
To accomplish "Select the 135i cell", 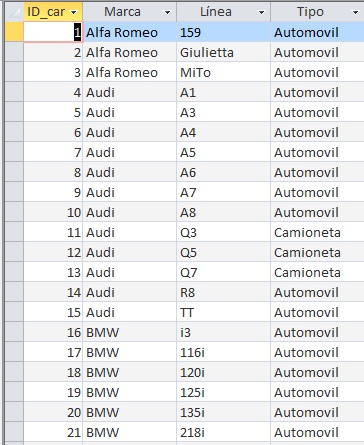I will click(x=224, y=412).
